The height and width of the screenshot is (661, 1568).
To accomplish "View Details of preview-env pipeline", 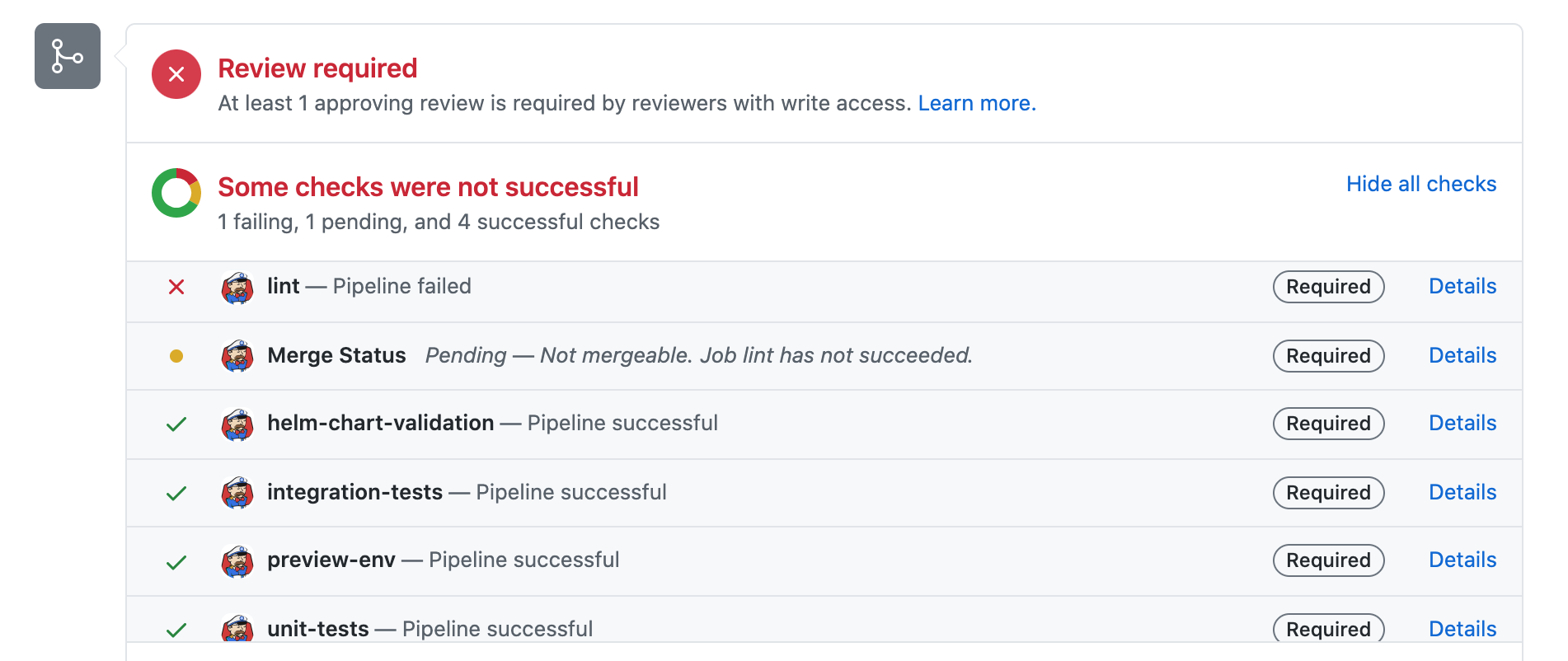I will pos(1462,560).
